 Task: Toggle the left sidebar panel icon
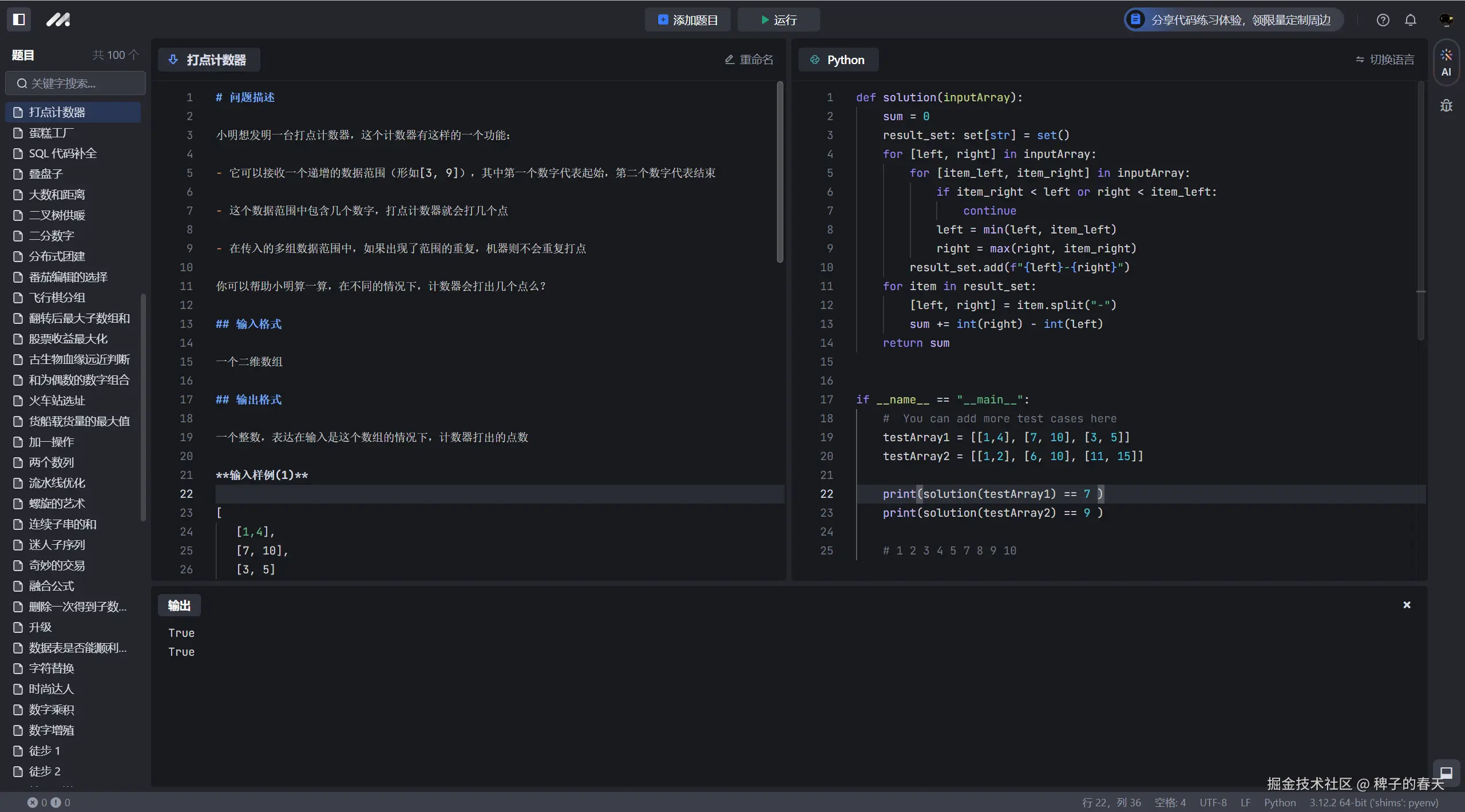point(19,19)
